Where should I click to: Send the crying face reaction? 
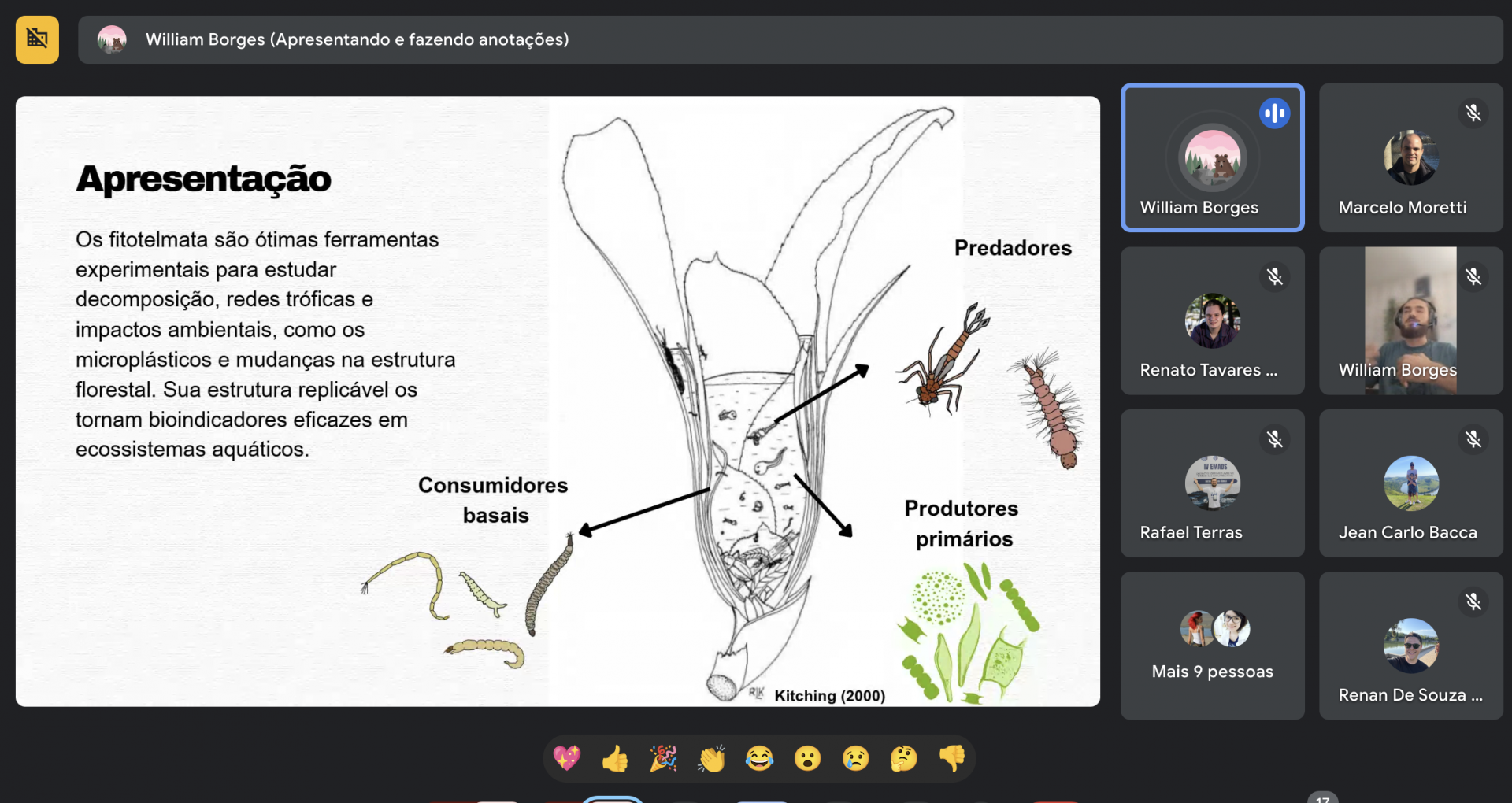[855, 758]
